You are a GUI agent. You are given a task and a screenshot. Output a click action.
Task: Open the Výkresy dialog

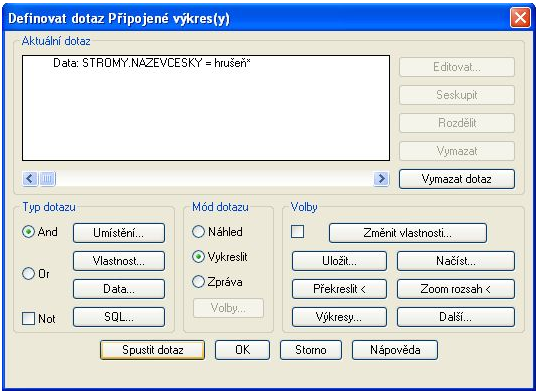click(339, 317)
